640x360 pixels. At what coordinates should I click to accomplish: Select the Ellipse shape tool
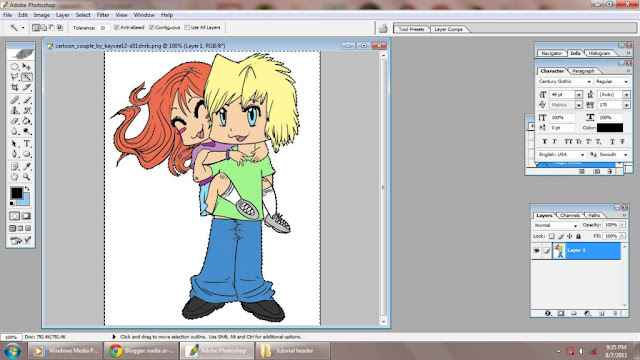click(x=27, y=154)
